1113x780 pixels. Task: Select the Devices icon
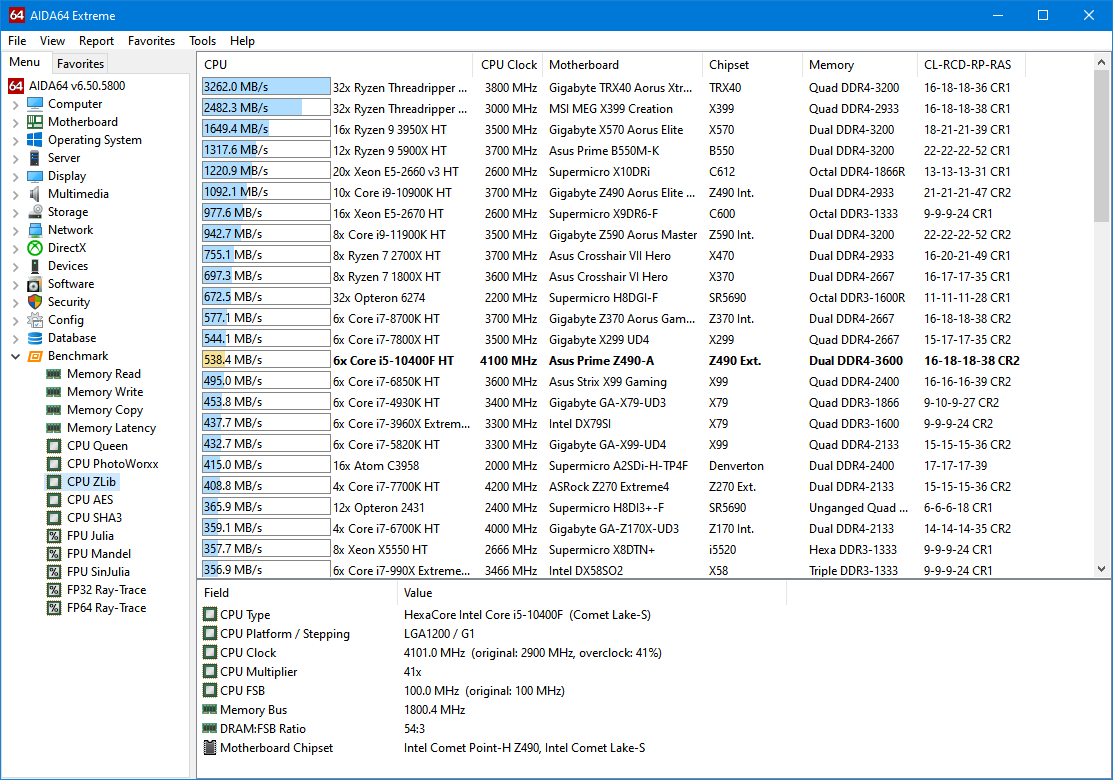35,265
